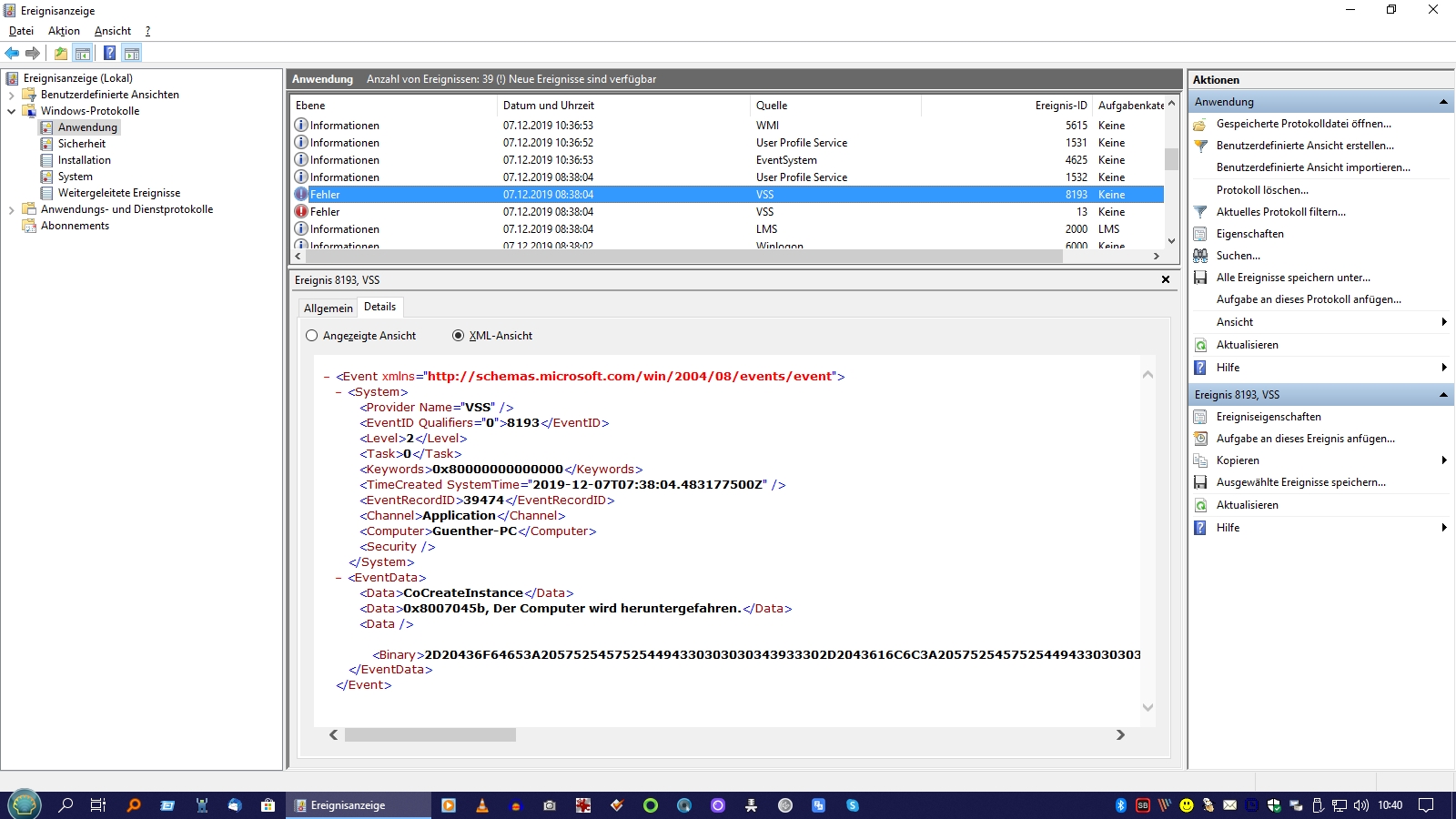Open VLC from the taskbar

click(x=482, y=805)
